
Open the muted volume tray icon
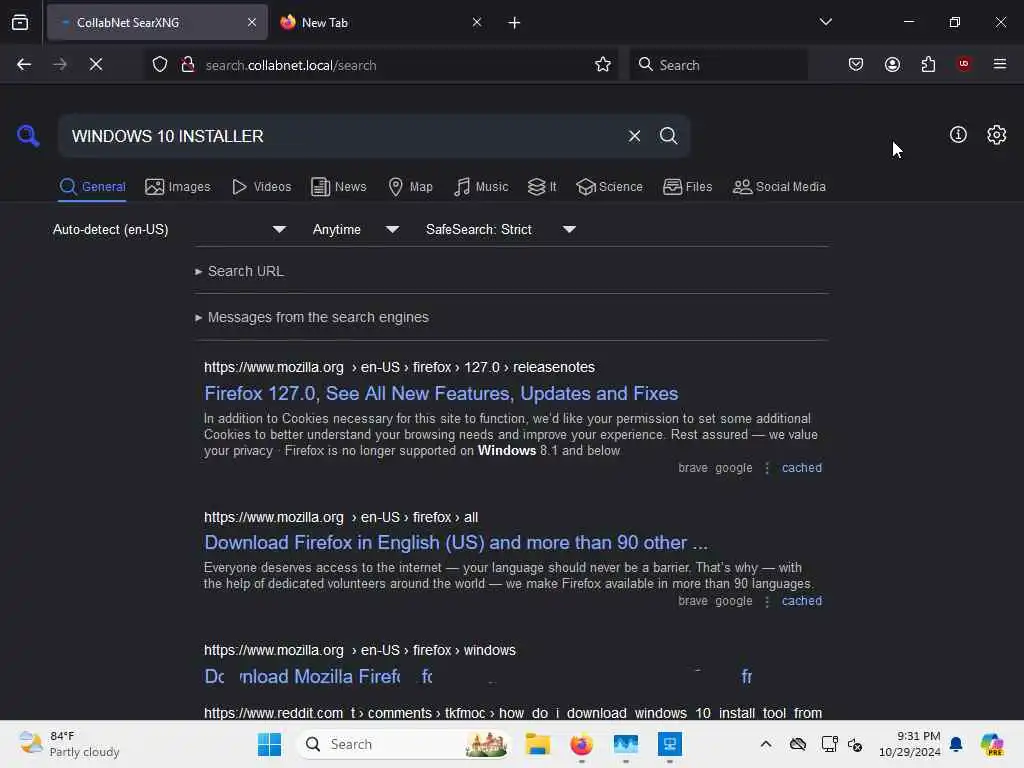(856, 744)
